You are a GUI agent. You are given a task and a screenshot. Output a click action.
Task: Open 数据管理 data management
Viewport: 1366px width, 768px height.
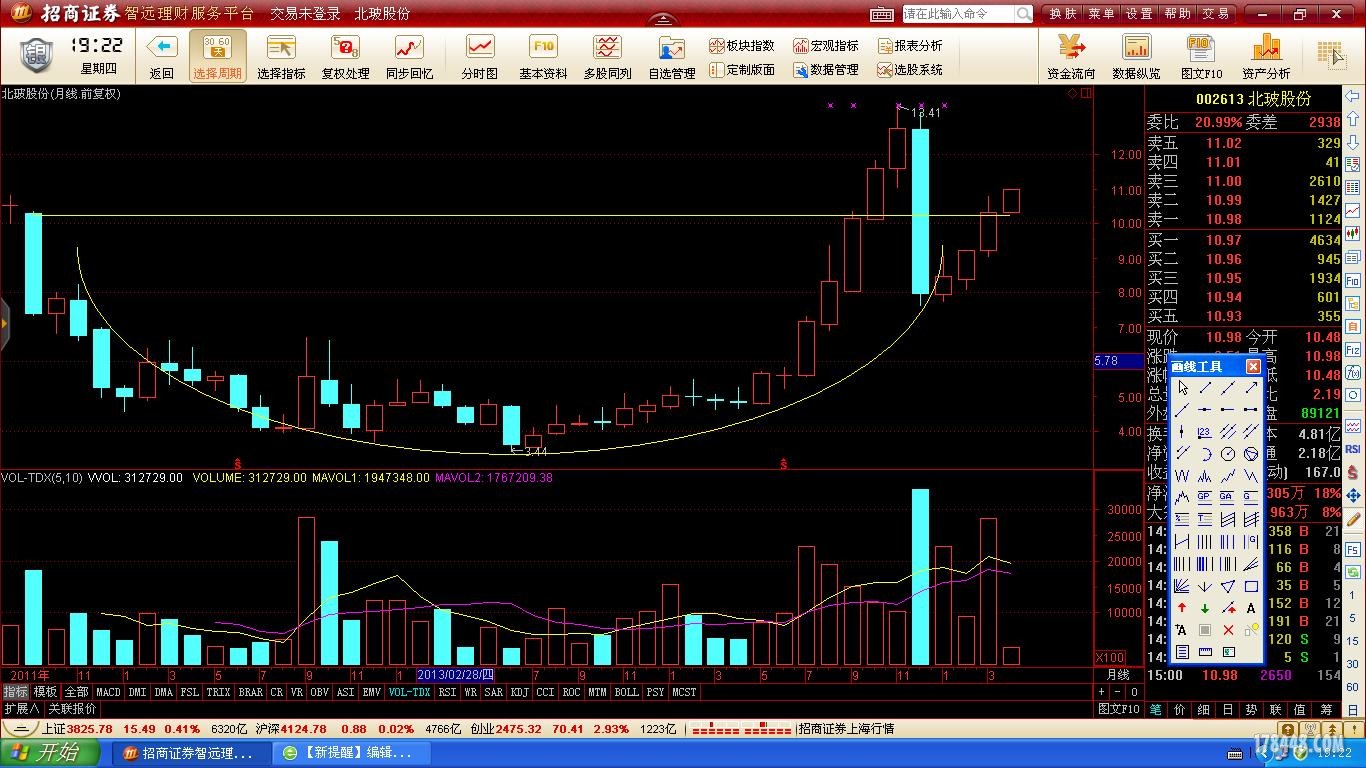point(825,70)
